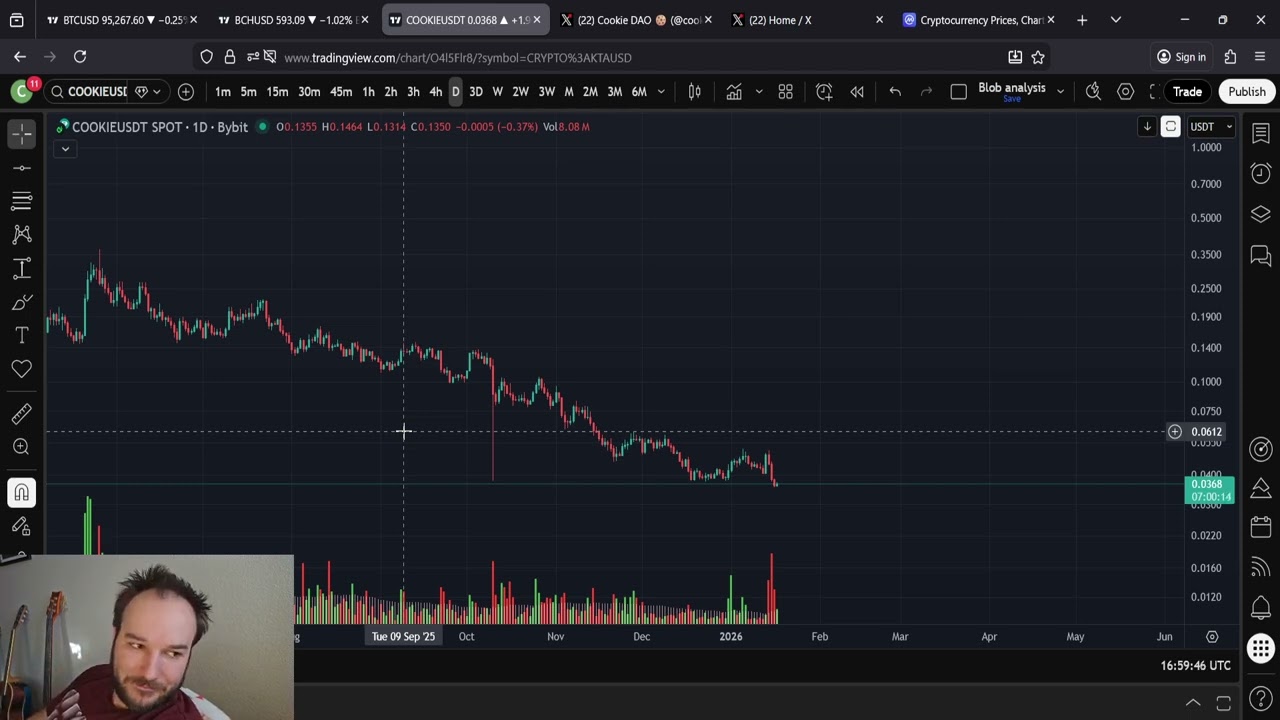1280x720 pixels.
Task: Open the forecasting and measurement tools
Action: (22, 268)
